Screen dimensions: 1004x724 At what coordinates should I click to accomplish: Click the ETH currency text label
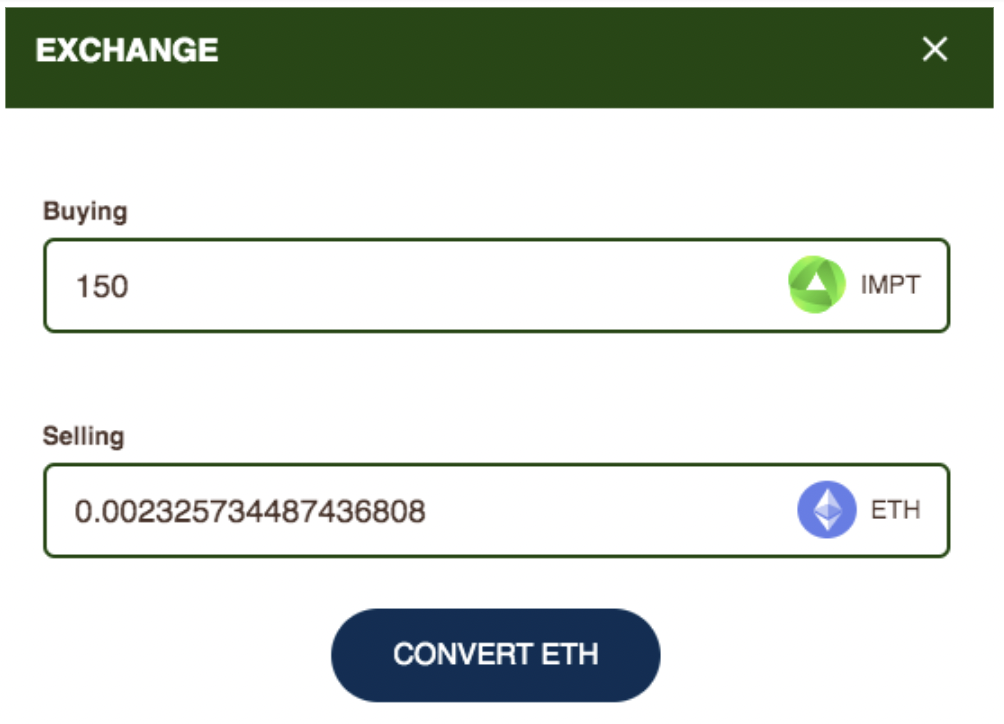[895, 510]
